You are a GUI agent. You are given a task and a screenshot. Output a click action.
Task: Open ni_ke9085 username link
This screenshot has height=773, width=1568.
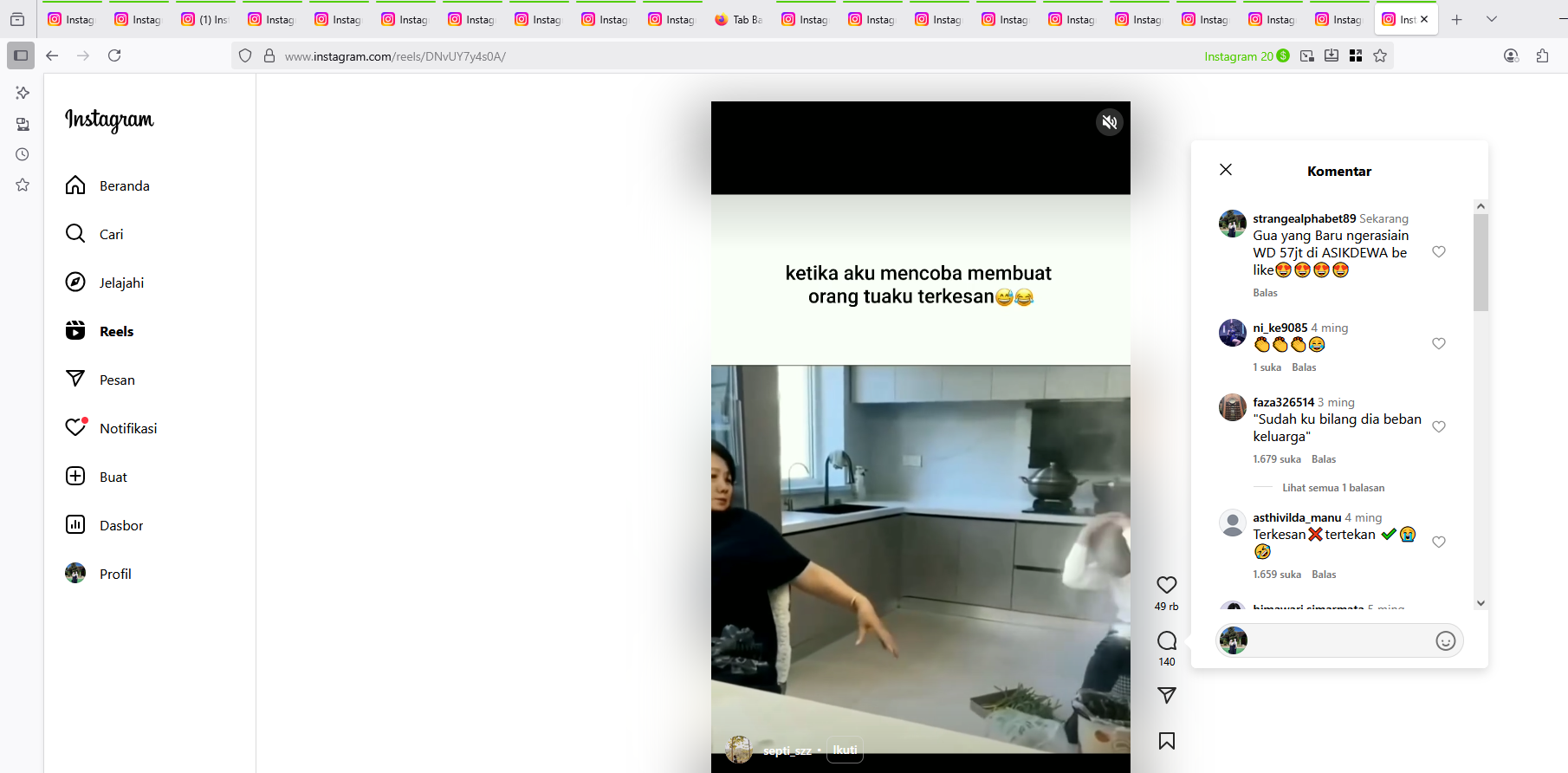pos(1280,328)
